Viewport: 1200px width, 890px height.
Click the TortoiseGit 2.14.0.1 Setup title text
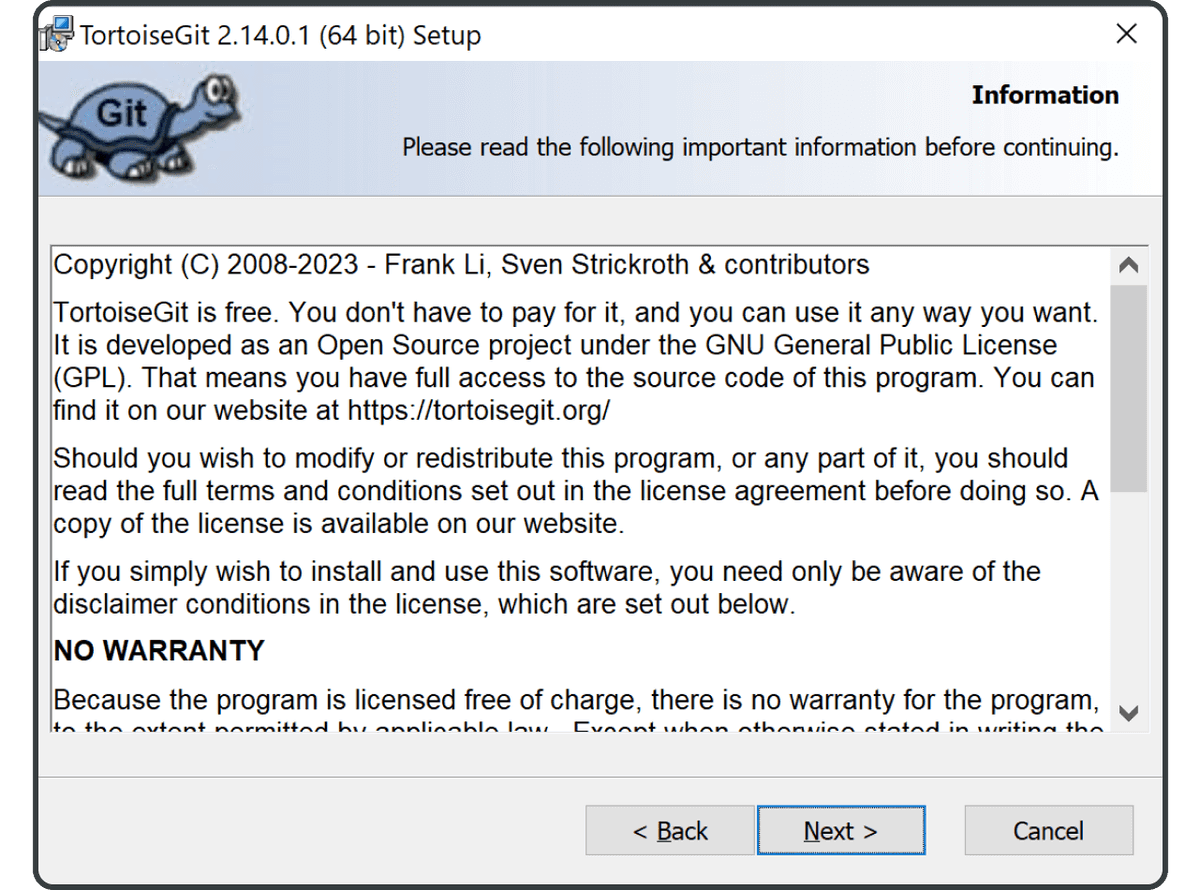tap(280, 35)
